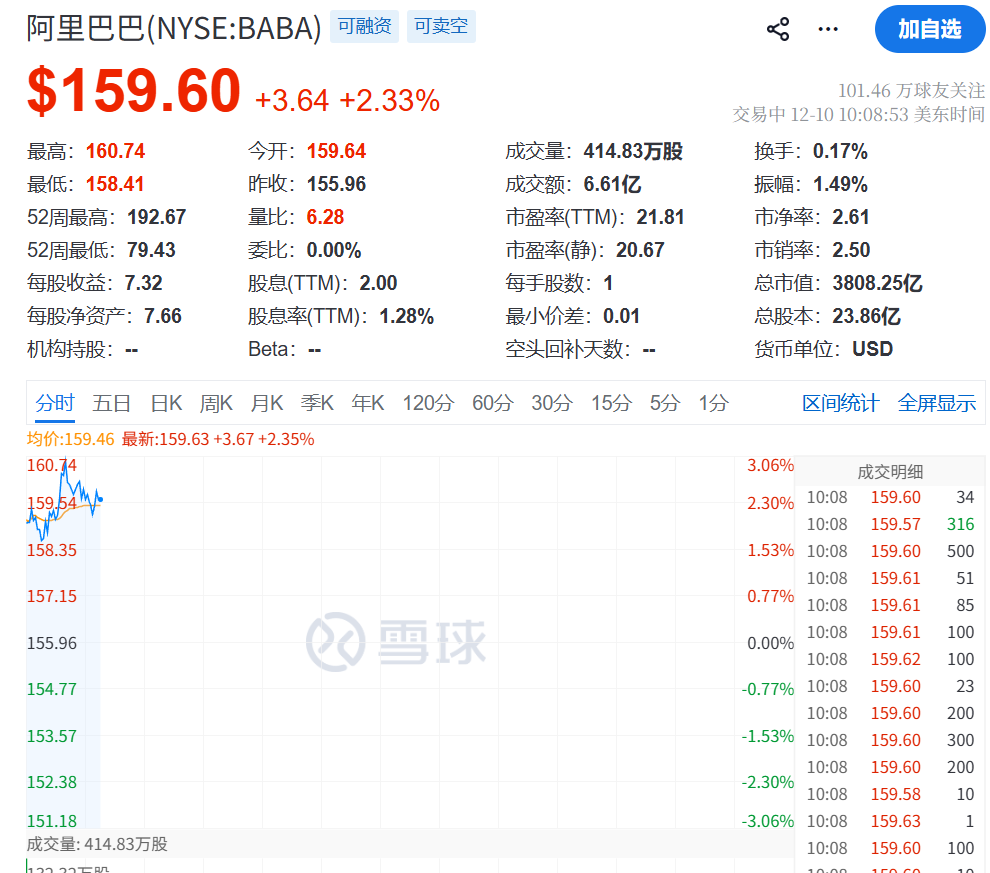Select the 周K weekly chart tab

[x=216, y=402]
